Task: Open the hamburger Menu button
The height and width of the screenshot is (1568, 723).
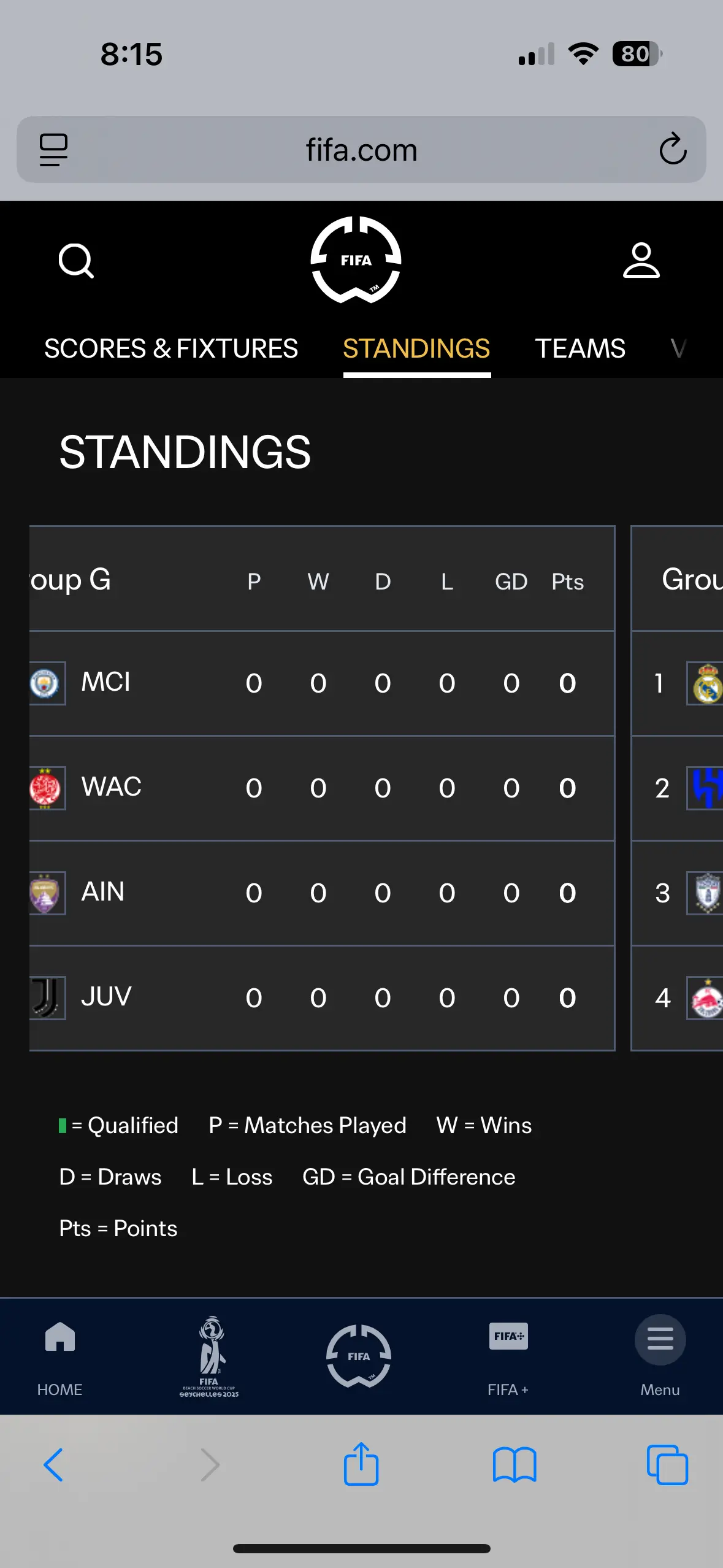Action: click(x=660, y=1356)
